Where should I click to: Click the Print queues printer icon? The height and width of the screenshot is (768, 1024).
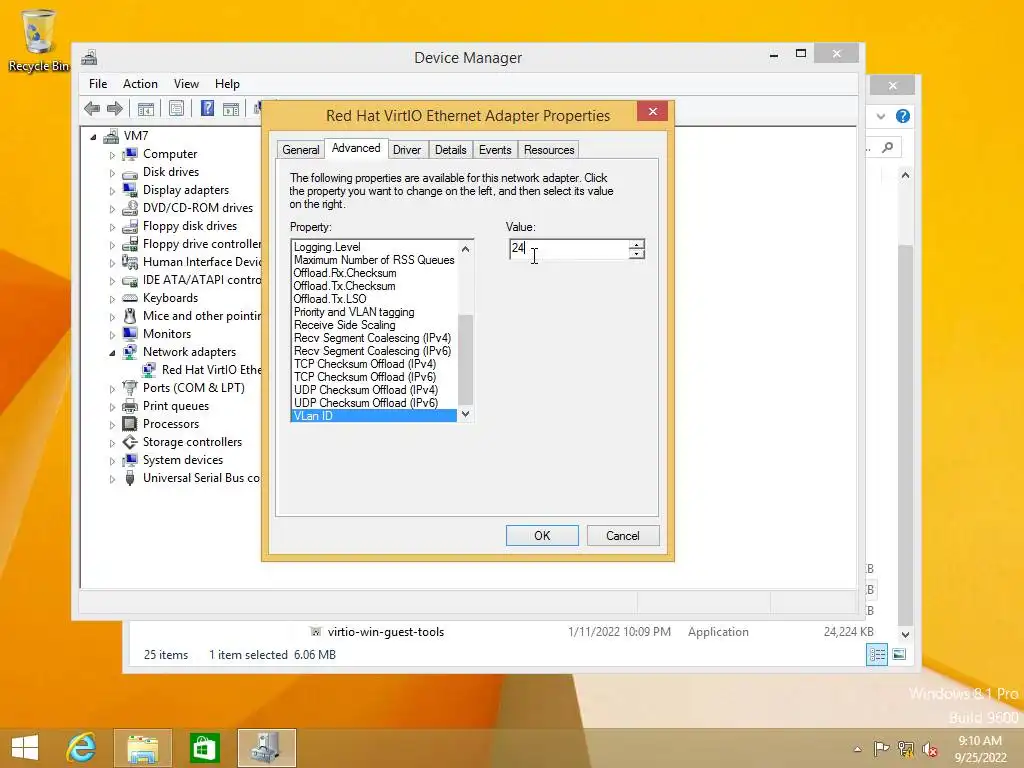coord(130,406)
